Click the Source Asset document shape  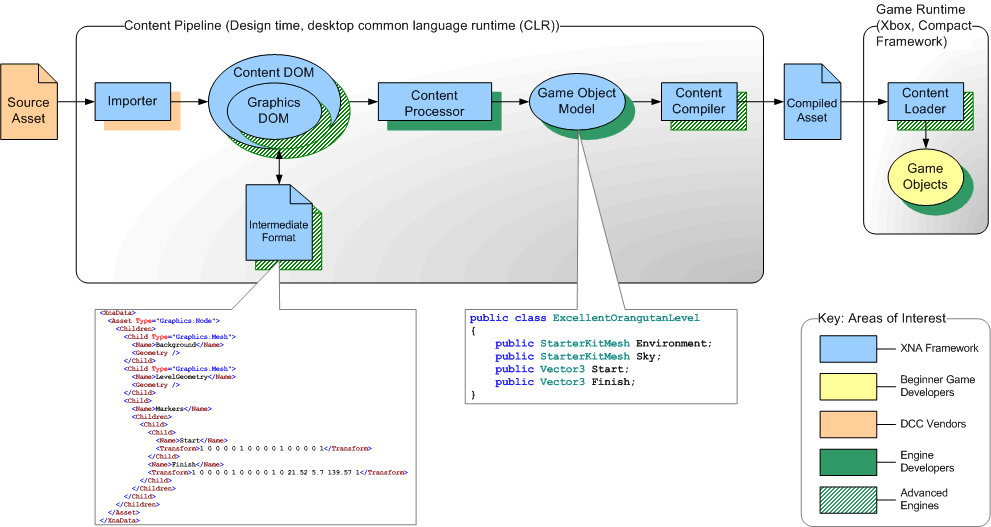[x=28, y=101]
